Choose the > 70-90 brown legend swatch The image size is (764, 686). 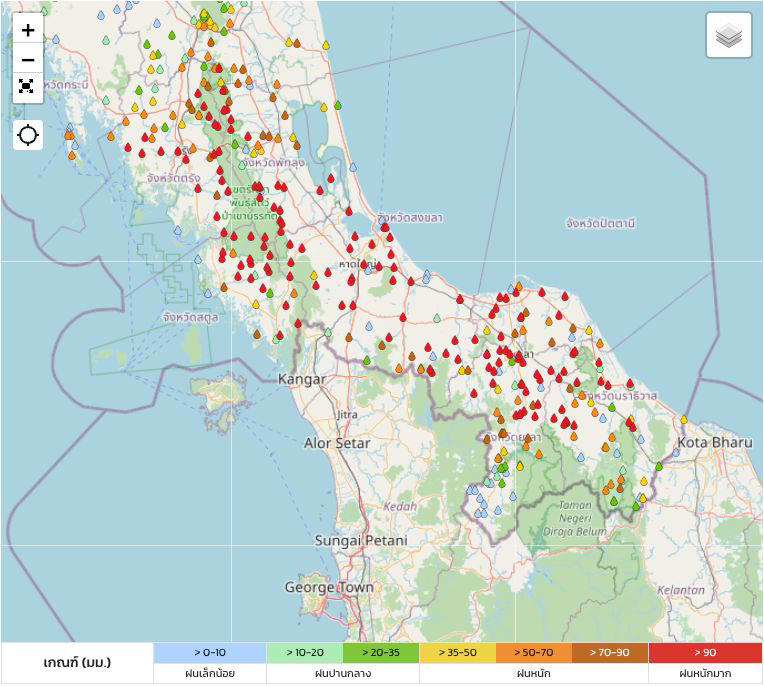coord(610,653)
